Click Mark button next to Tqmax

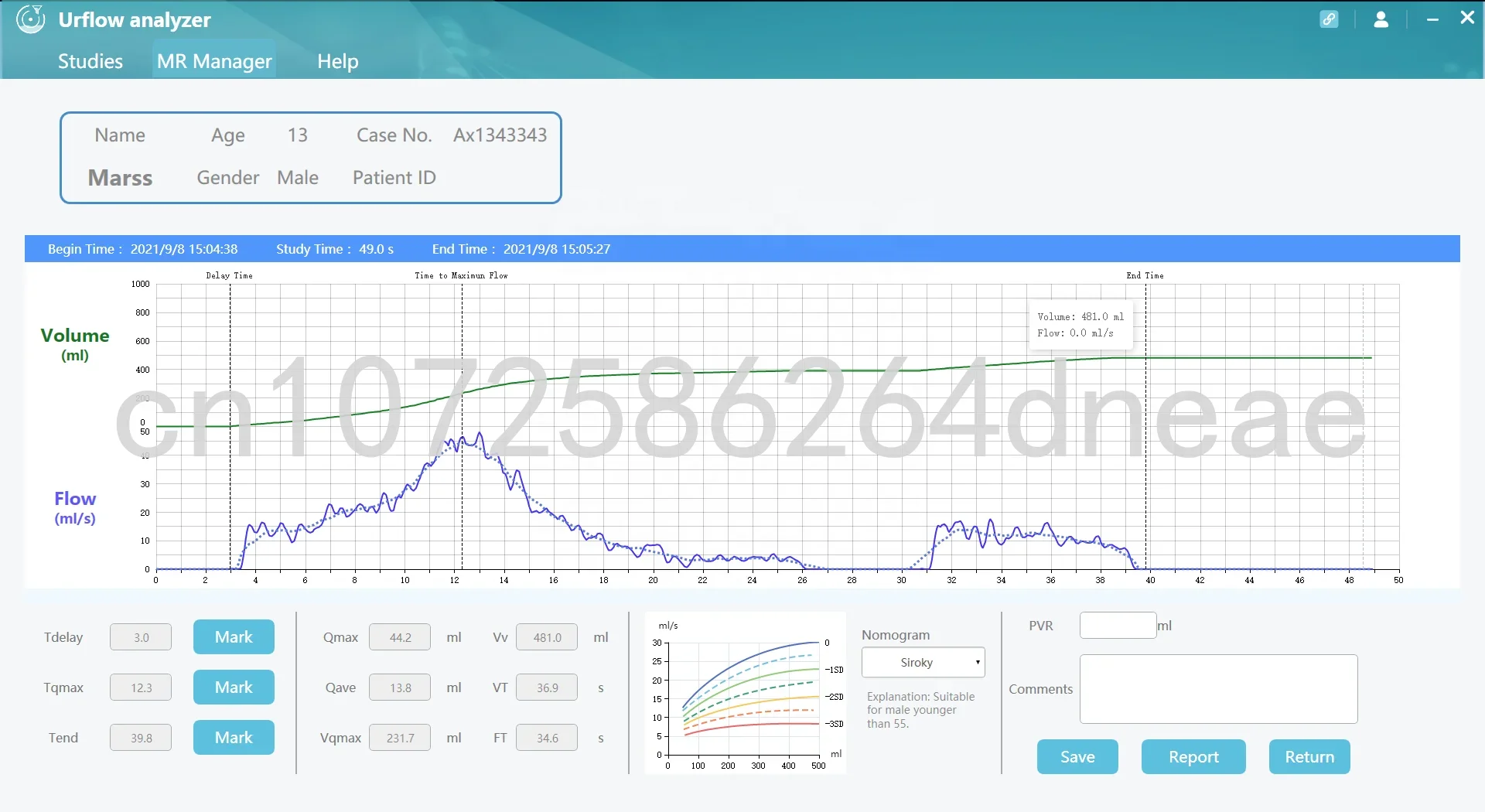pyautogui.click(x=234, y=687)
